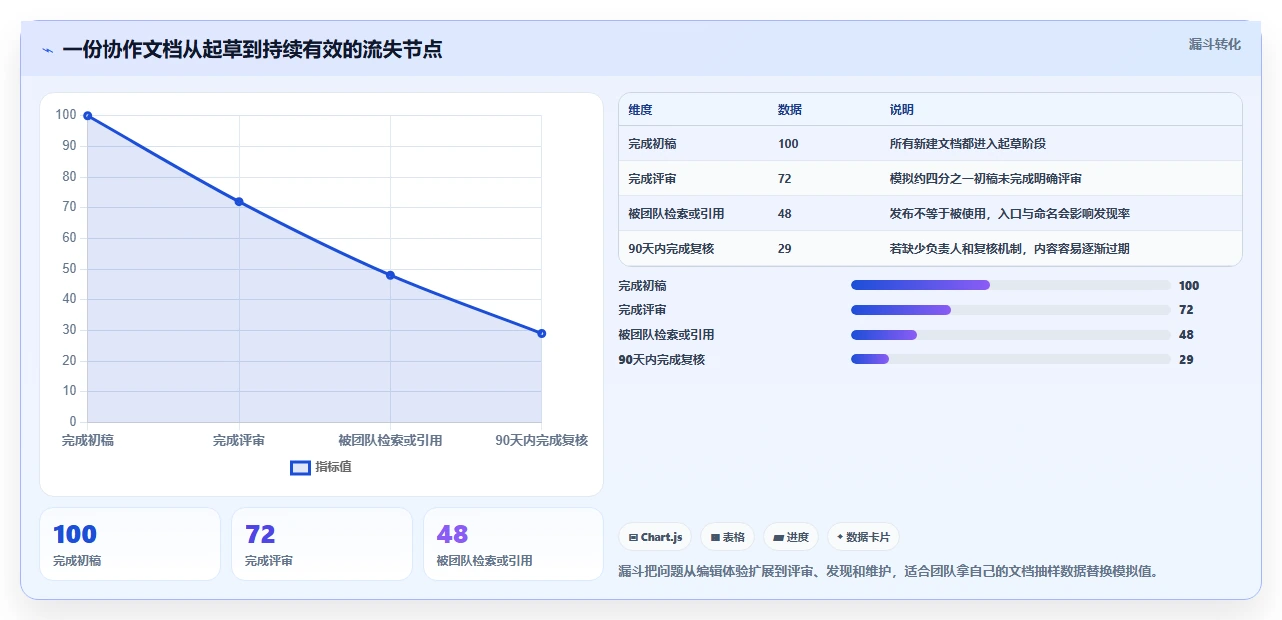Image resolution: width=1282 pixels, height=620 pixels.
Task: Click the description starting with 发布不等于被使用
Action: click(1010, 214)
